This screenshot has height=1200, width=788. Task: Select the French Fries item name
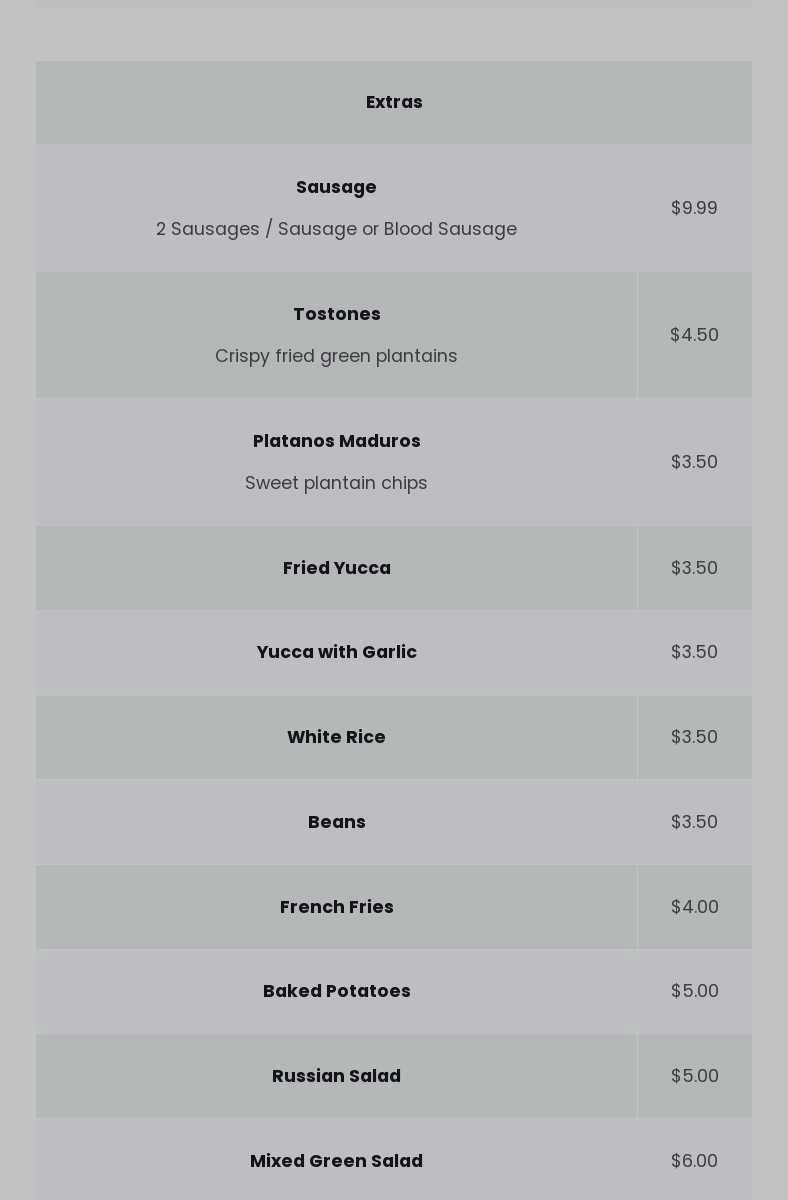[x=336, y=907]
